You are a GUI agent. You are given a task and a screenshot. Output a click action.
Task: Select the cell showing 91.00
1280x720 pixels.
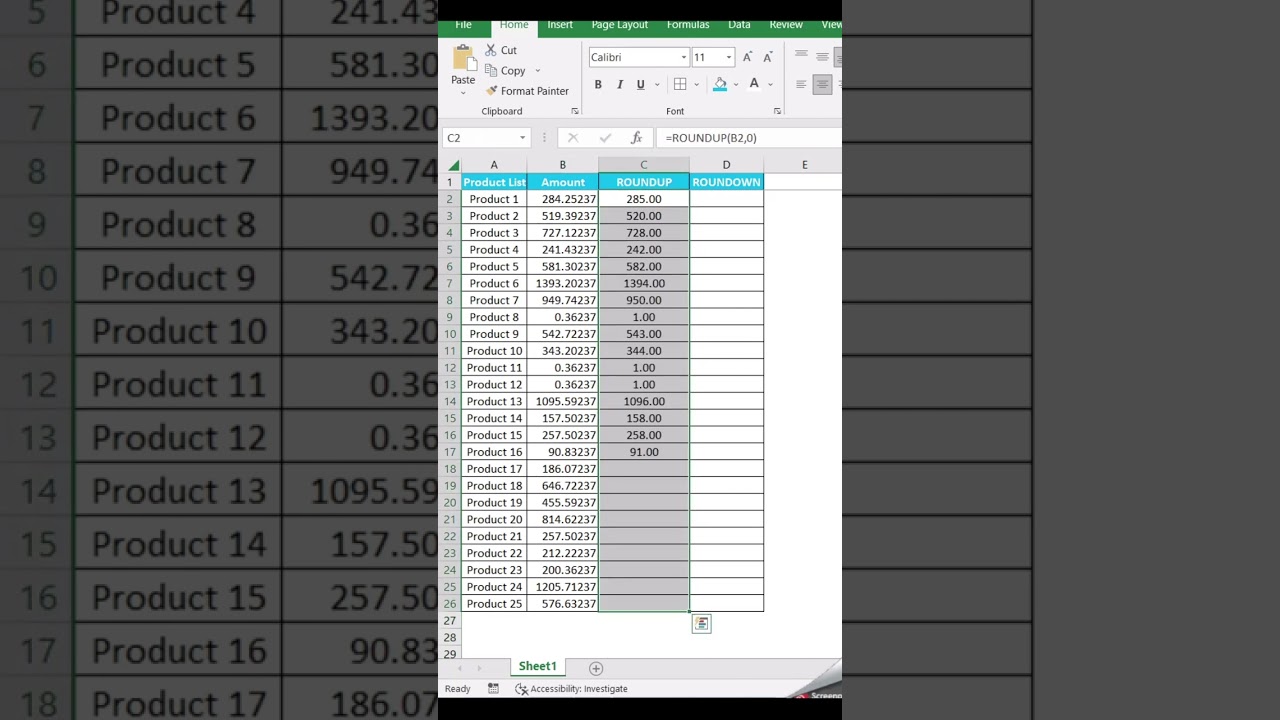click(644, 452)
